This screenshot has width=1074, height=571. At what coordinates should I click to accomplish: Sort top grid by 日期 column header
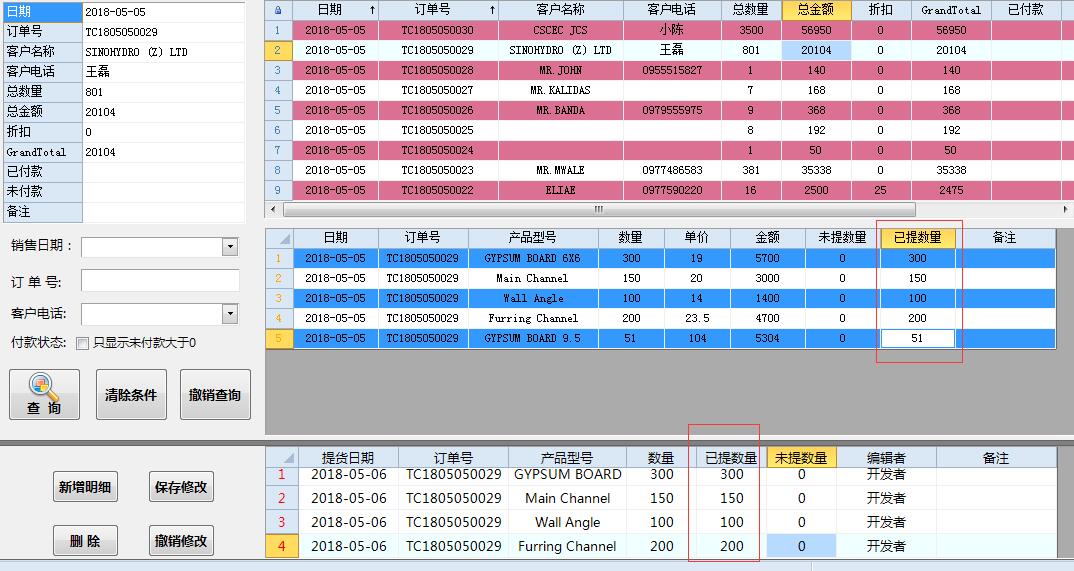click(x=335, y=10)
